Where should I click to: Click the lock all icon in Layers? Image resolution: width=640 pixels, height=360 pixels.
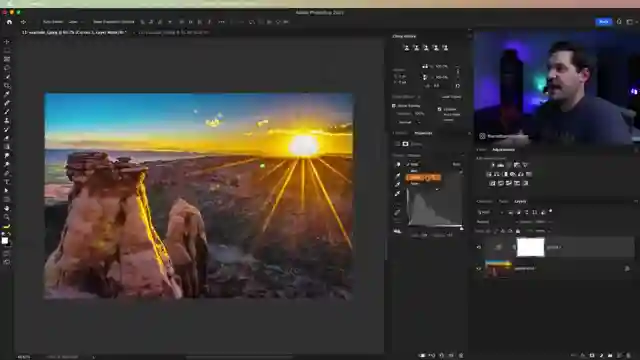[x=518, y=231]
